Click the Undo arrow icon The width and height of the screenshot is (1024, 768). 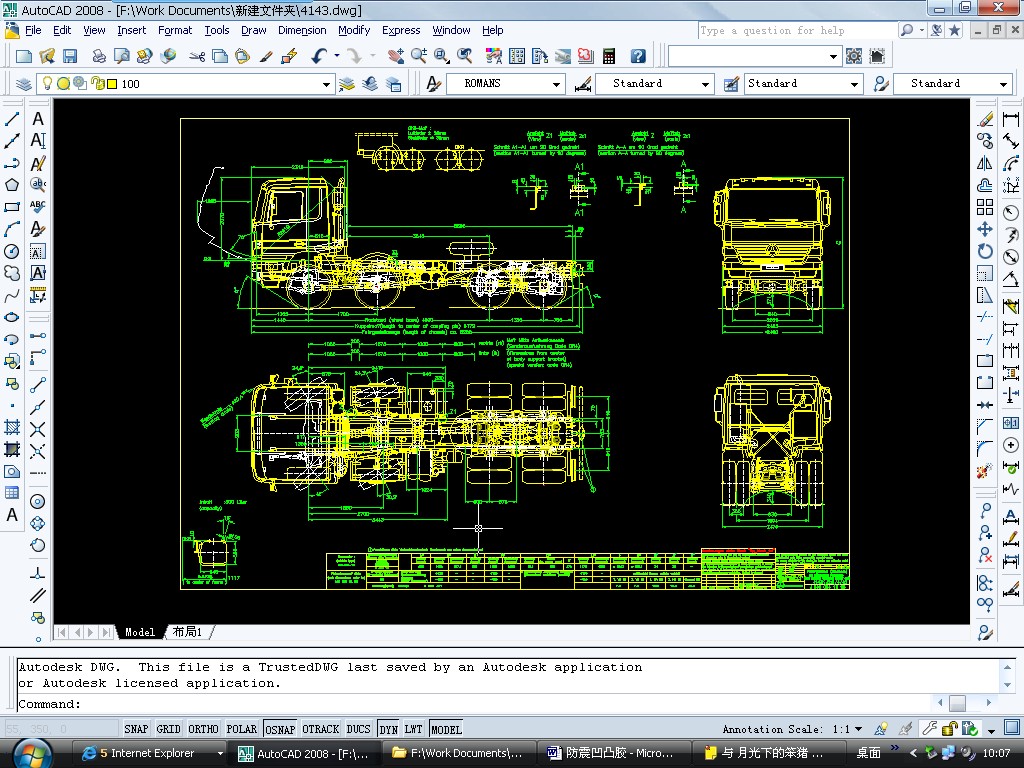tap(318, 57)
